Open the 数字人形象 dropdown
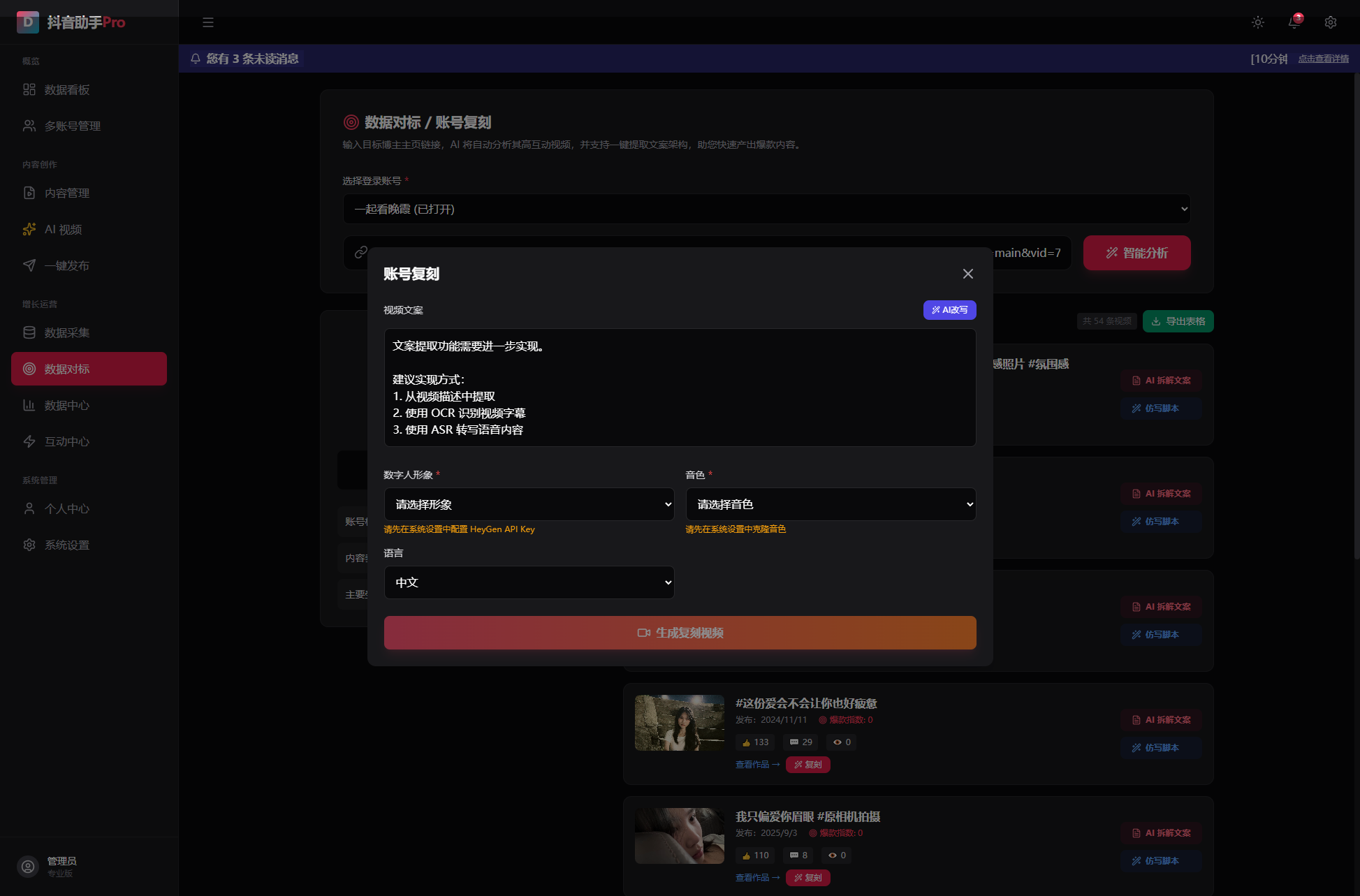 pyautogui.click(x=529, y=504)
